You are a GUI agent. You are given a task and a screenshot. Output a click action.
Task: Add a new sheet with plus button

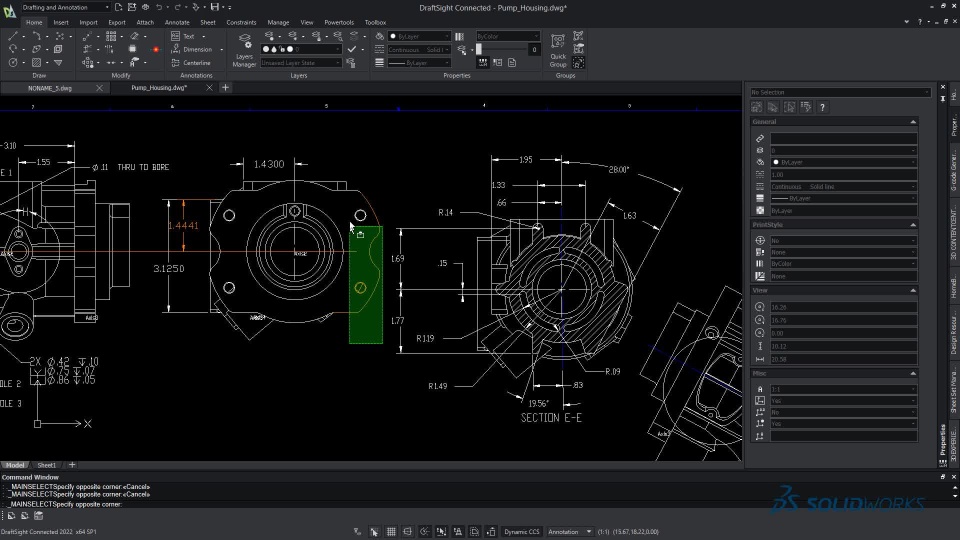click(x=72, y=465)
